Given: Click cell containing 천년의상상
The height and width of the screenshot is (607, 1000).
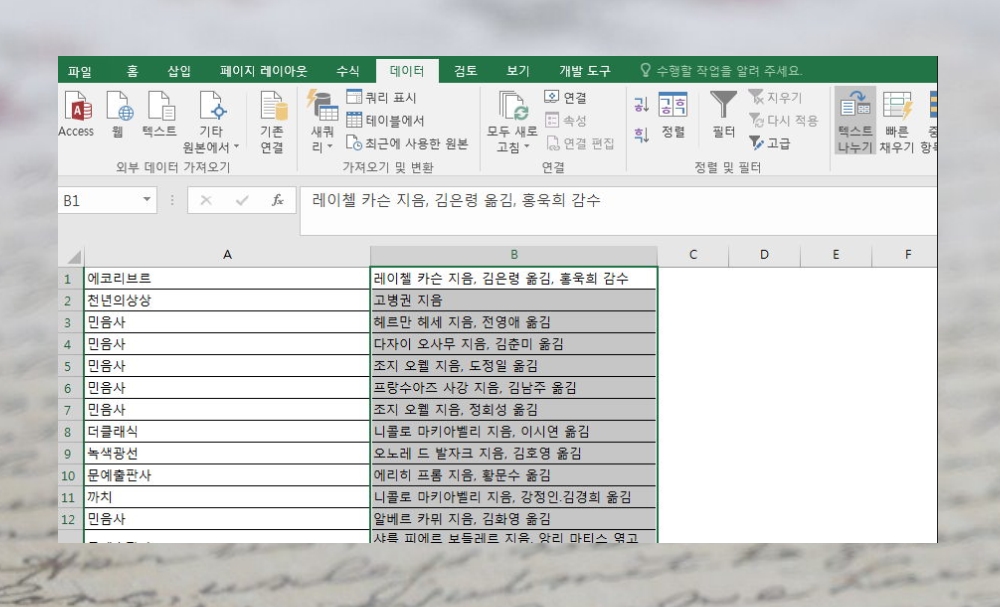Looking at the screenshot, I should click(x=227, y=300).
